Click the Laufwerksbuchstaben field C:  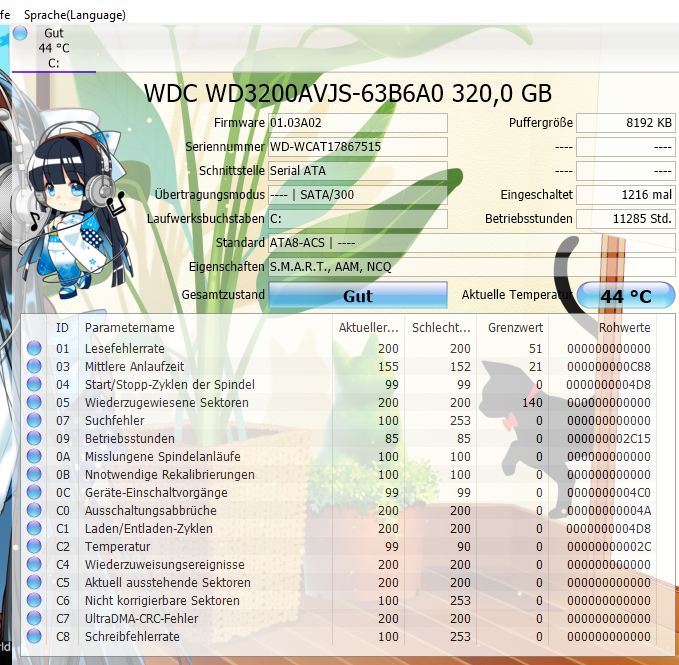pyautogui.click(x=358, y=219)
